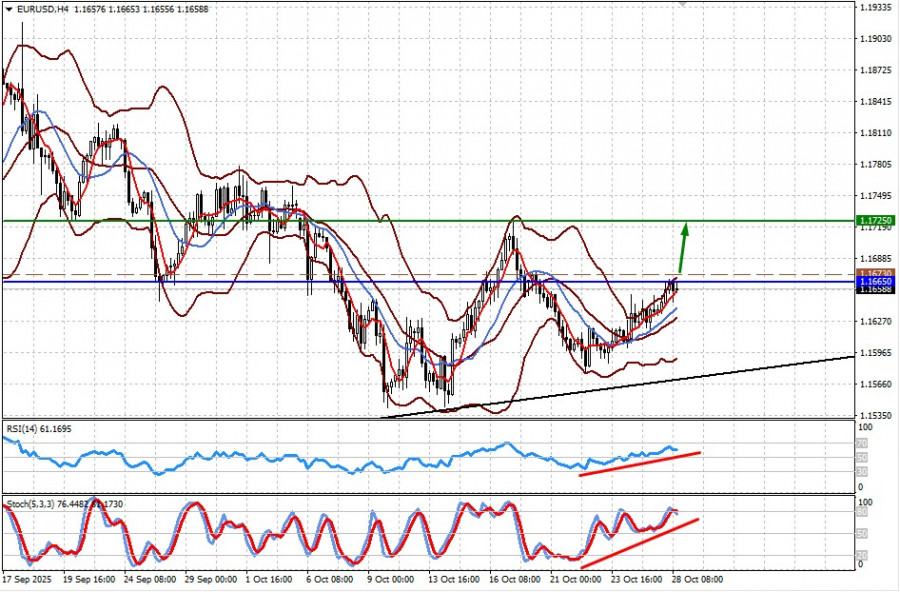
Task: Select the green 1.17250 price level tag
Action: (876, 220)
